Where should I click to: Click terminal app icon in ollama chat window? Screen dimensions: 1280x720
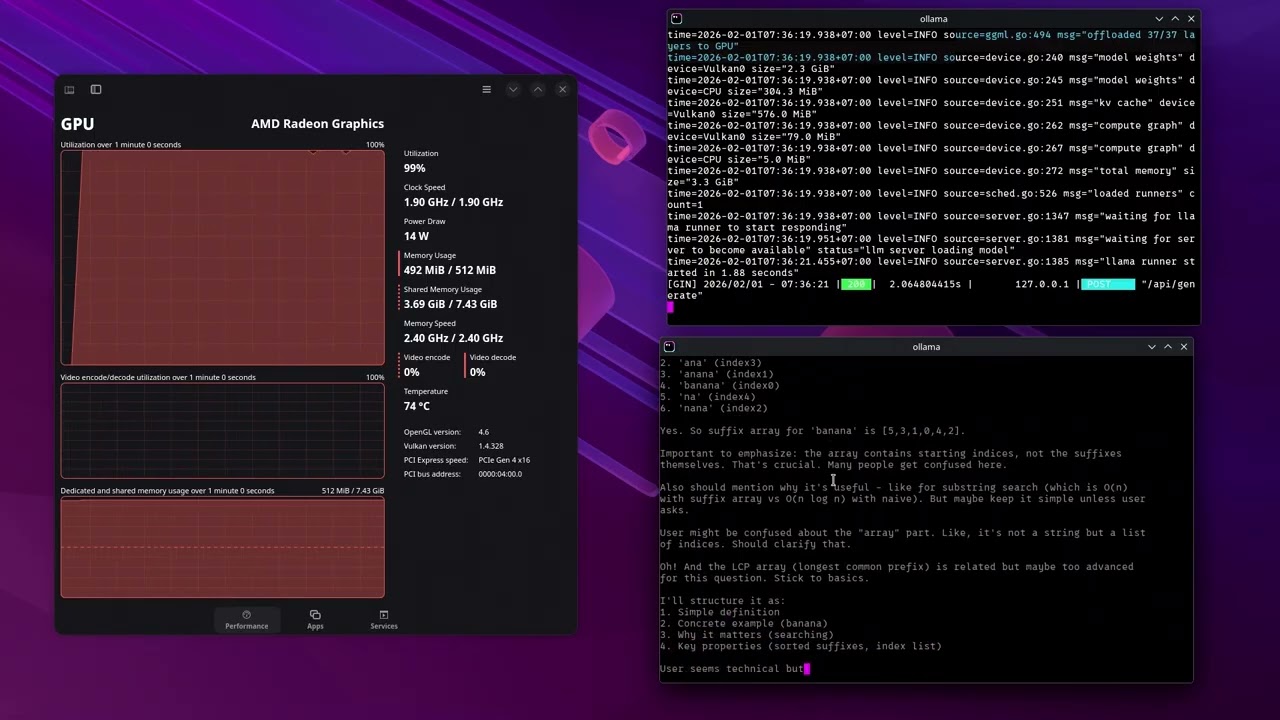coord(669,347)
